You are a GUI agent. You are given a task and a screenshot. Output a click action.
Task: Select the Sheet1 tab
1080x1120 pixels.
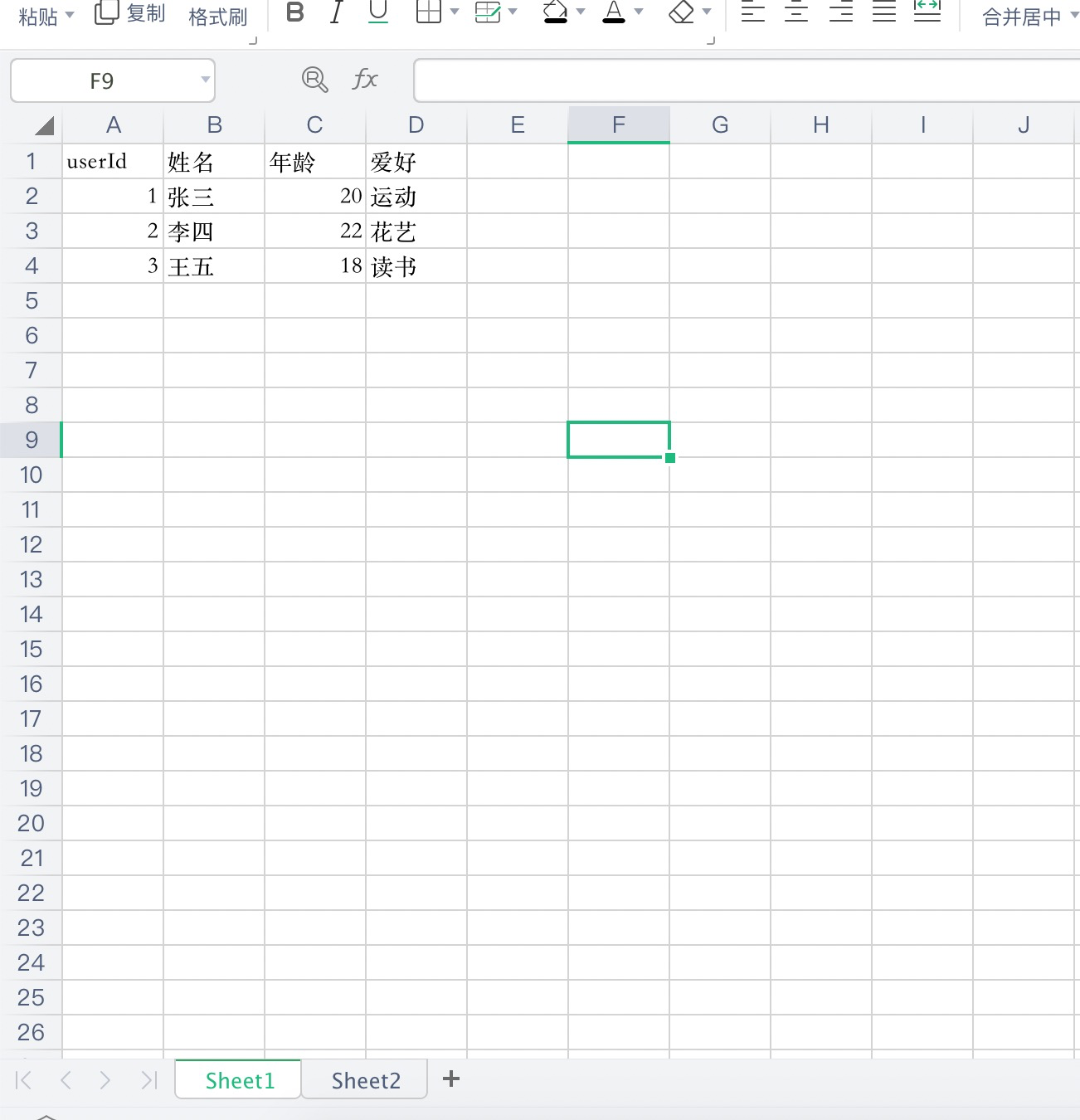click(239, 1079)
